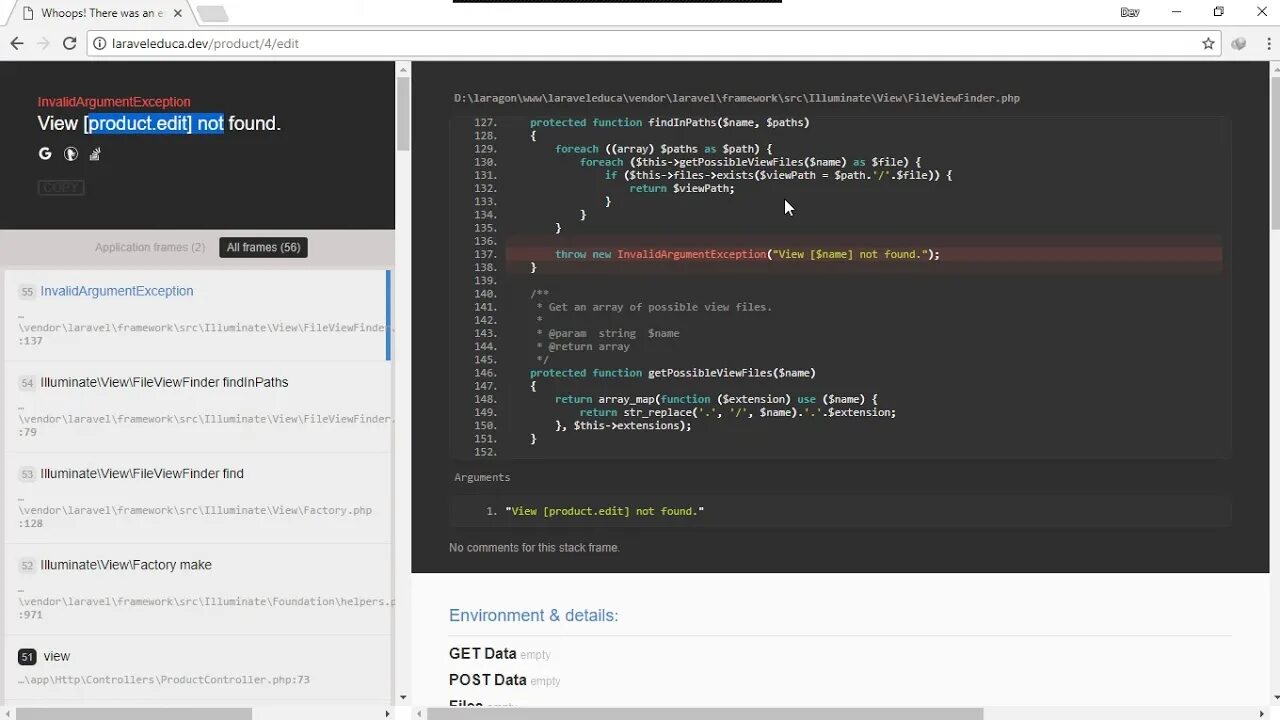Click code line 127 findInPaths declaration
Screen dimensions: 1280x720
[669, 122]
